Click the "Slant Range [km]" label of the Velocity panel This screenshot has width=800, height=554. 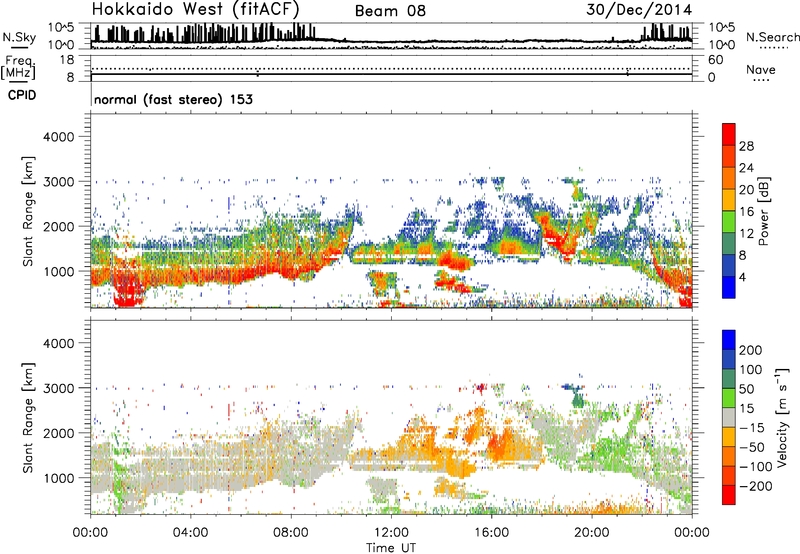pos(28,417)
